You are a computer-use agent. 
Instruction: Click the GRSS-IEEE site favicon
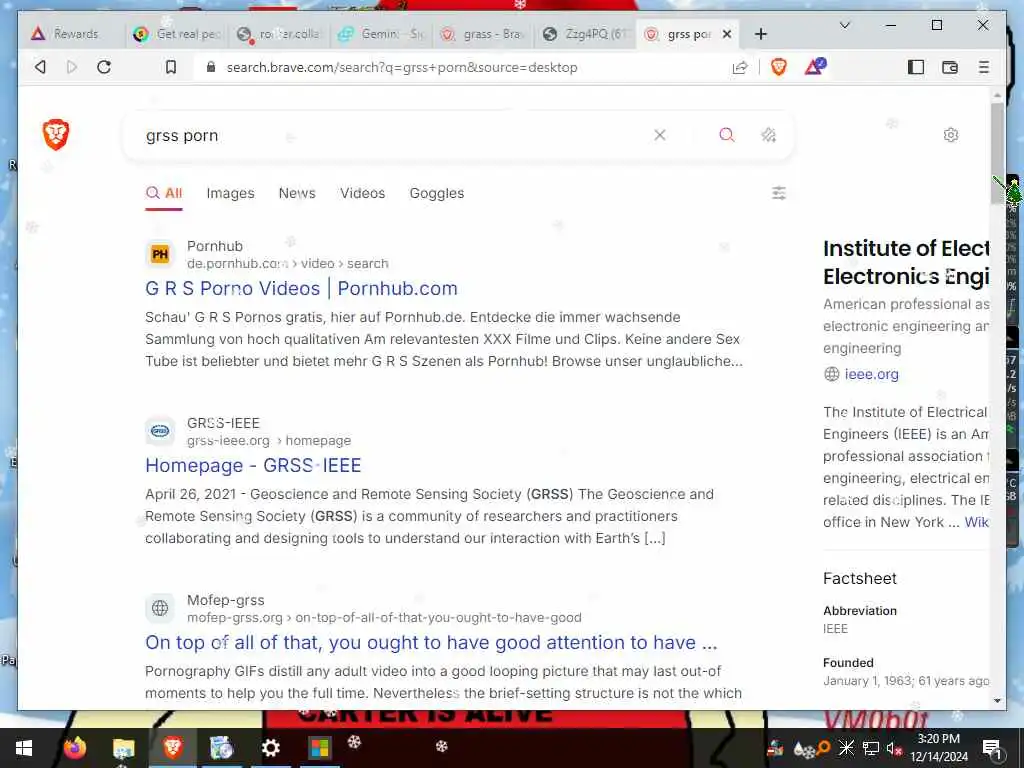pyautogui.click(x=160, y=431)
